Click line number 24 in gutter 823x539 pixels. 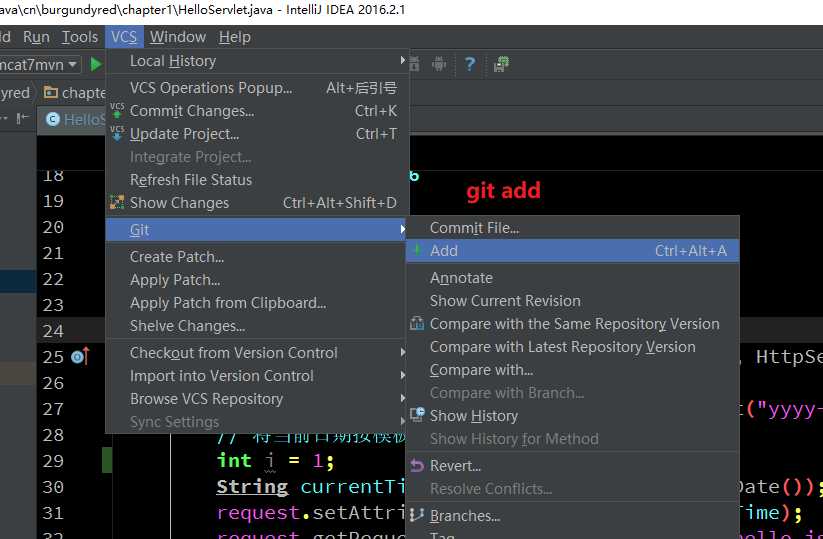(x=53, y=331)
